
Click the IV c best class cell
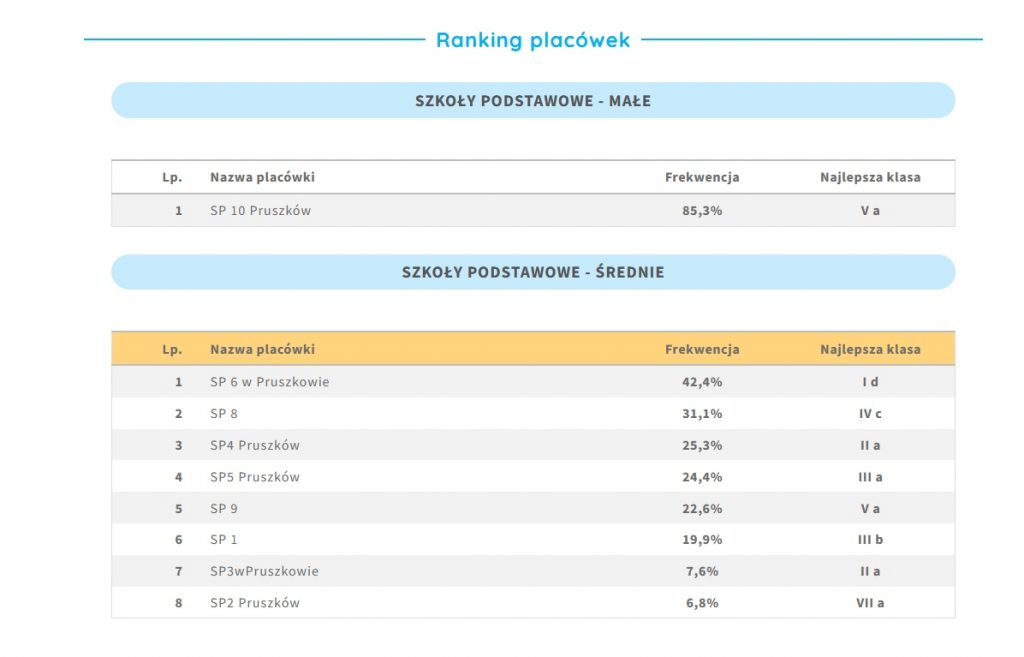[870, 413]
